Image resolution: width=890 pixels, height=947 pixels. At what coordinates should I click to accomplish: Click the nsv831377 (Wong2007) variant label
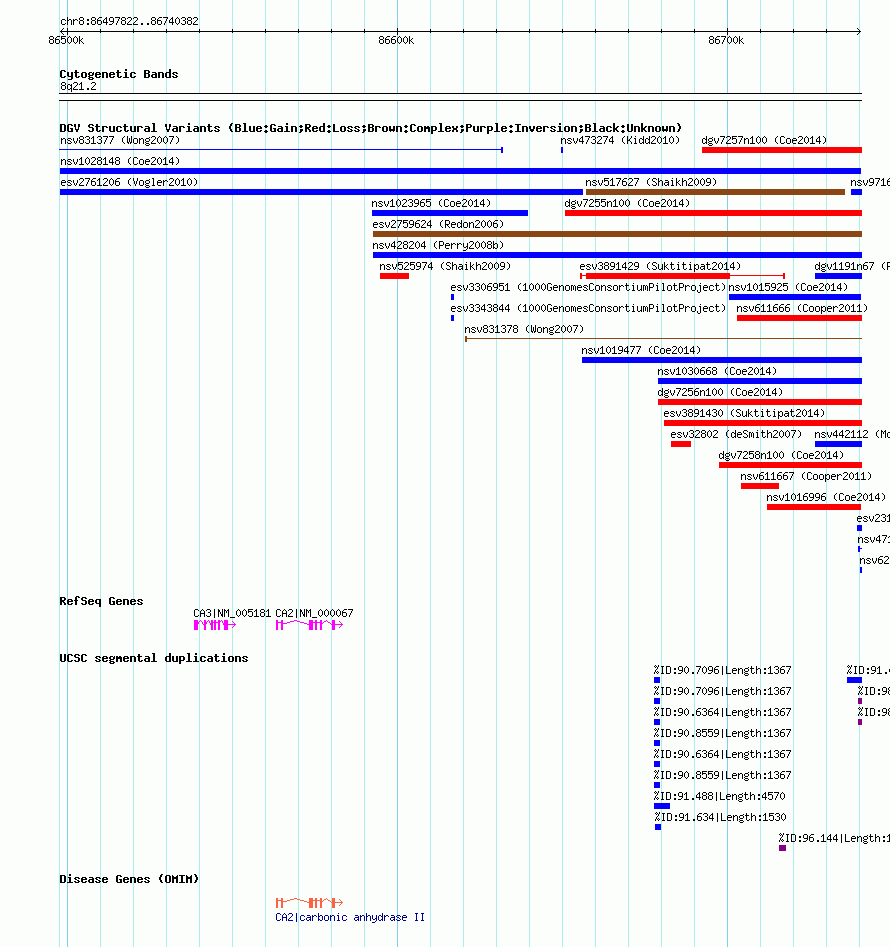(x=120, y=140)
